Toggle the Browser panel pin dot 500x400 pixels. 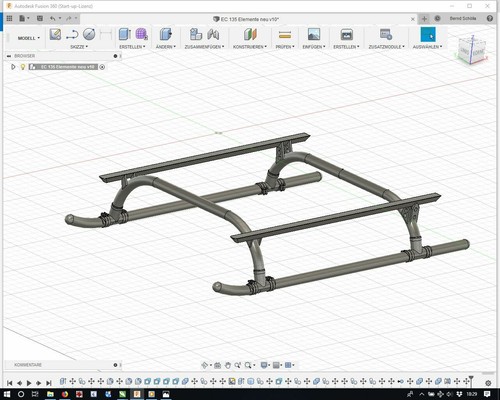(115, 56)
